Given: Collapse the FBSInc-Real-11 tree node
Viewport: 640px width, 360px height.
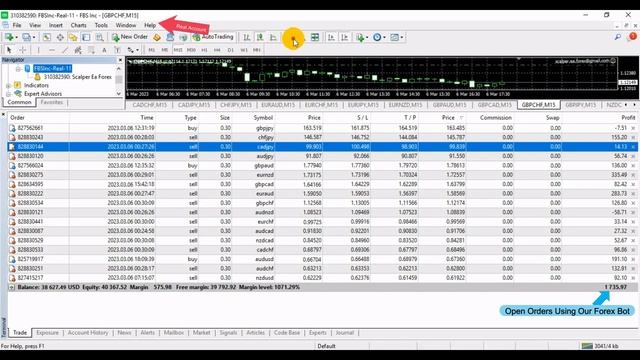Looking at the screenshot, I should tap(18, 69).
